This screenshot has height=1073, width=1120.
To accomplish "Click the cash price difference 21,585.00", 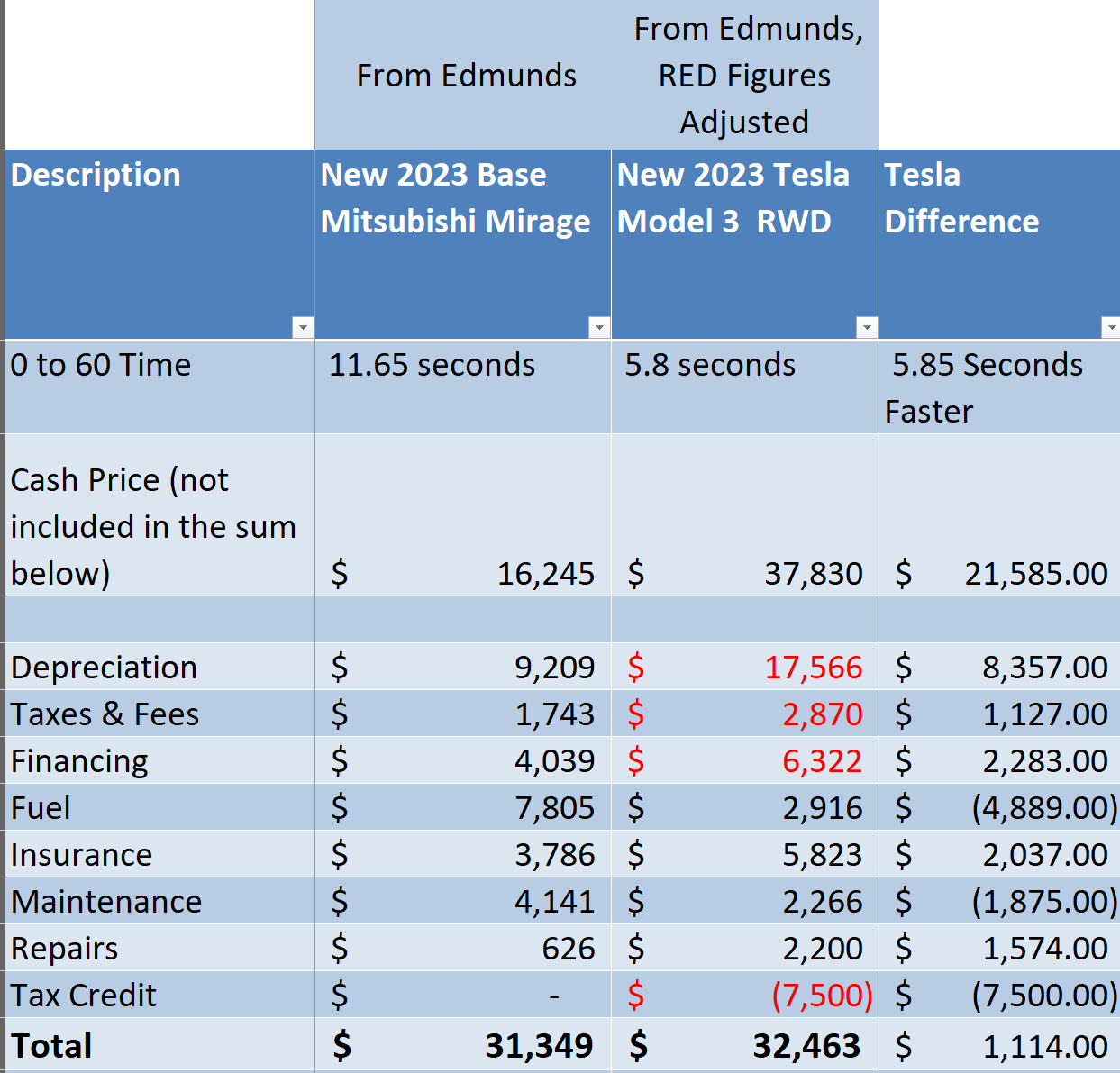I will click(1036, 574).
